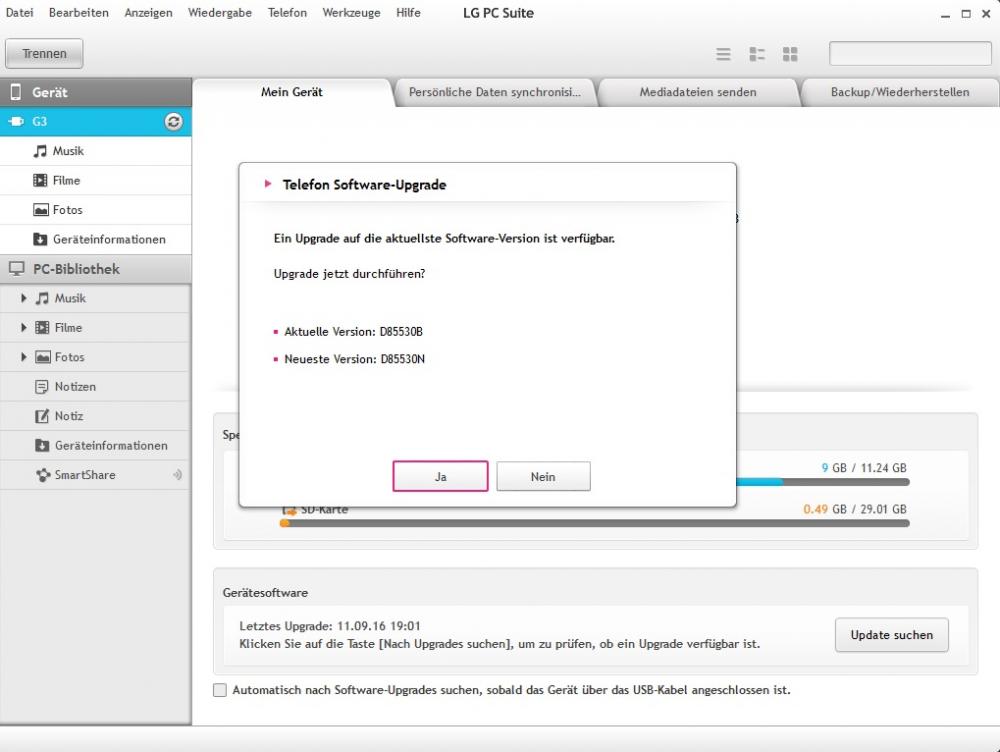Switch to detailed list view icon
This screenshot has height=752, width=1000.
pos(757,54)
